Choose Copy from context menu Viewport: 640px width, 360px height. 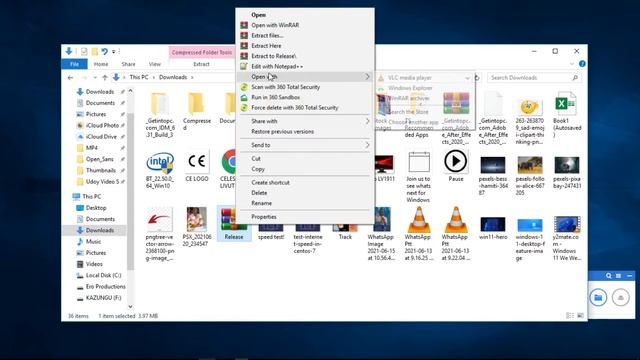point(258,169)
